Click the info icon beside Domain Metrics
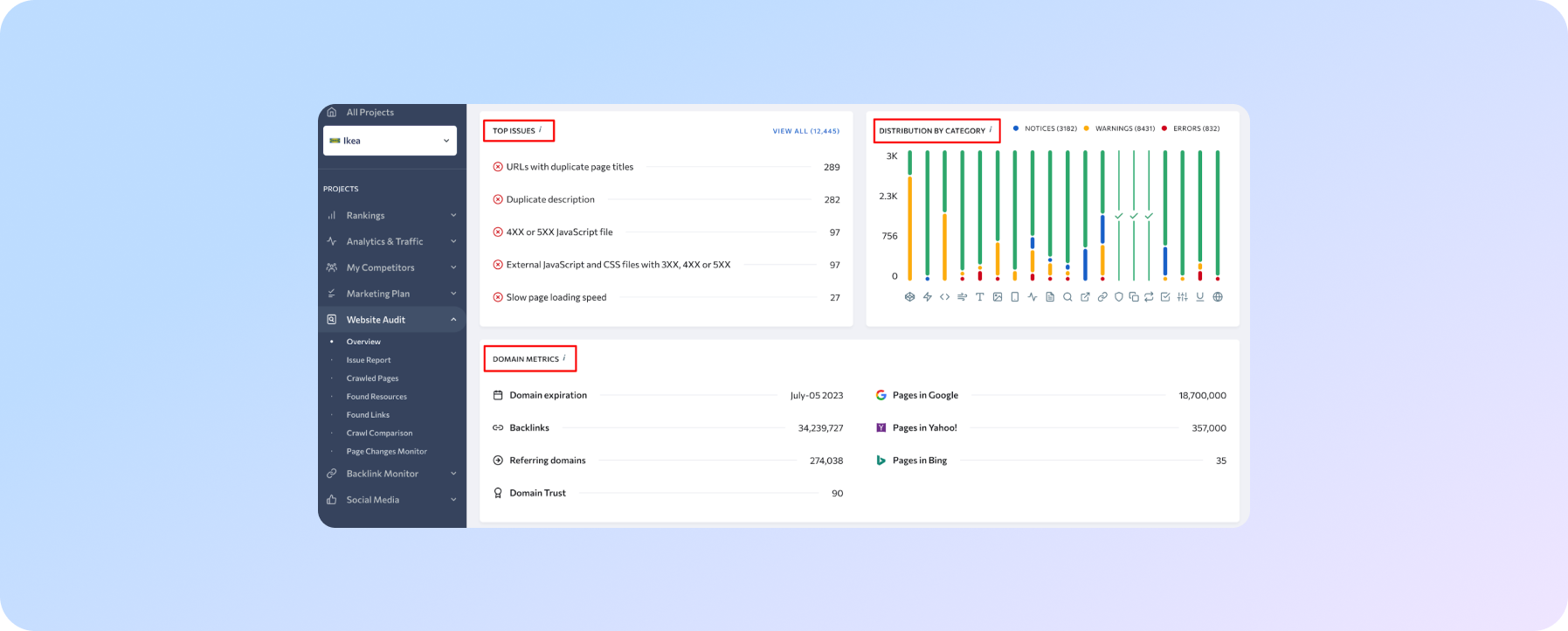This screenshot has height=631, width=1568. (x=564, y=357)
